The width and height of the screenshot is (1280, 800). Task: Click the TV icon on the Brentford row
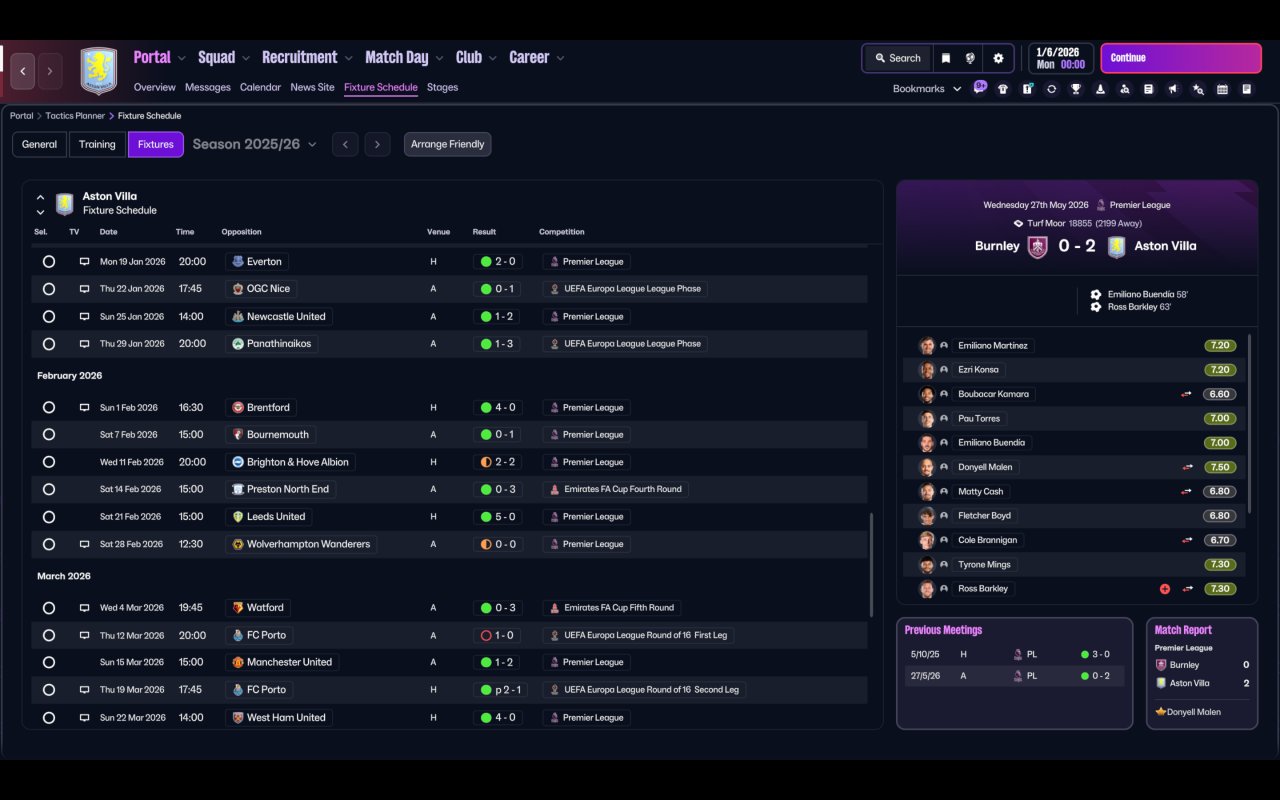coord(85,408)
